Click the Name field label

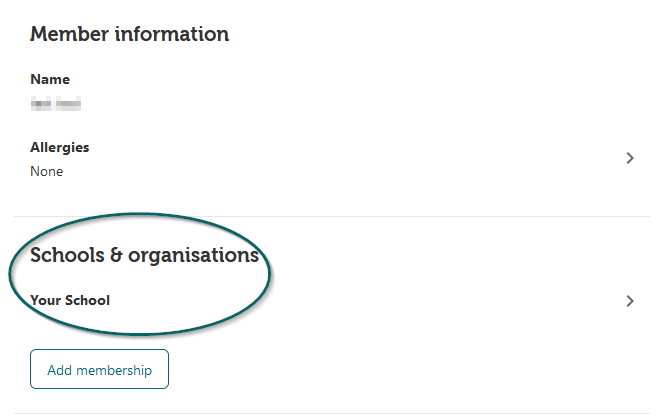(50, 79)
